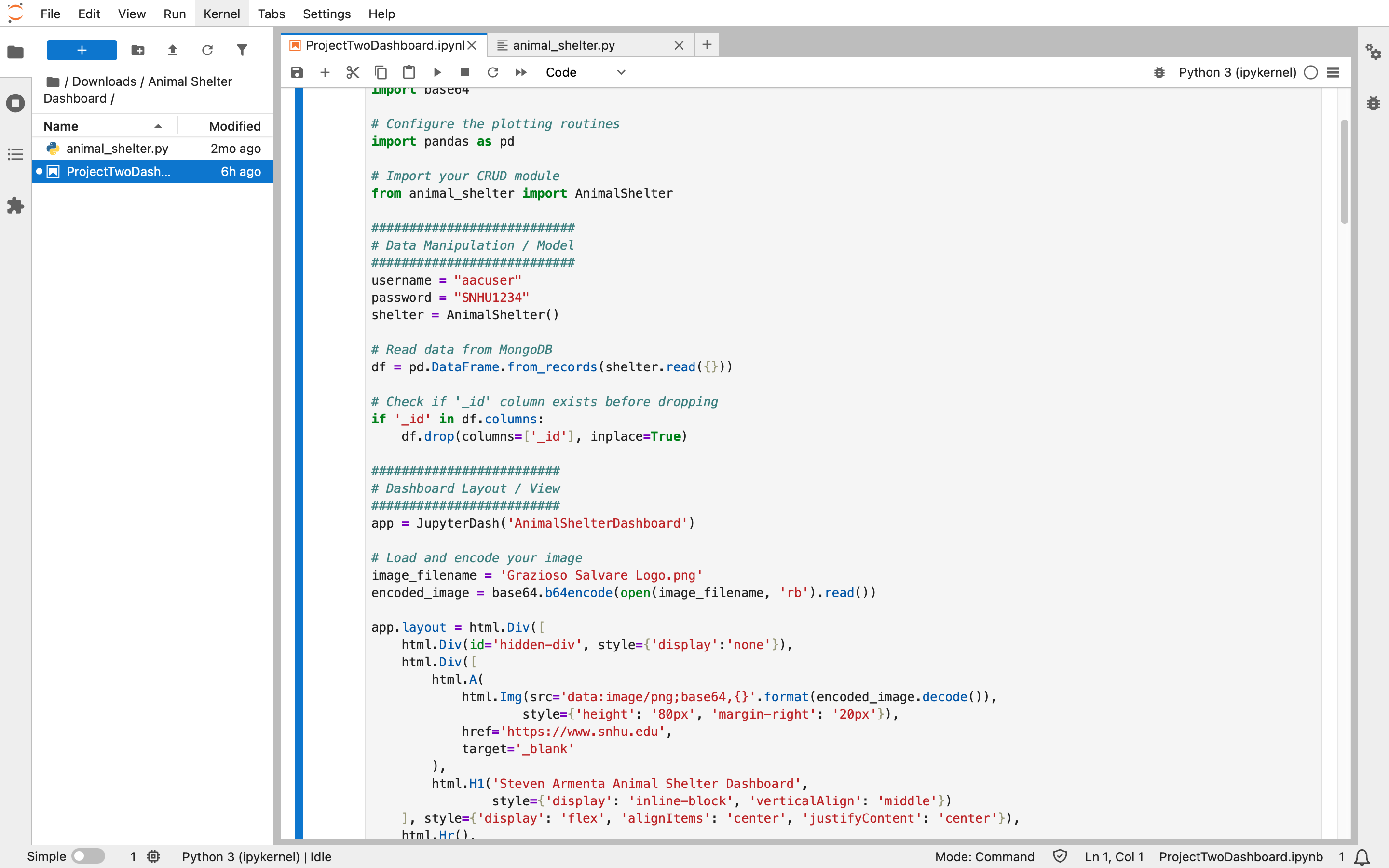
Task: Enable the debugger bug icon in toolbar
Action: point(1159,72)
